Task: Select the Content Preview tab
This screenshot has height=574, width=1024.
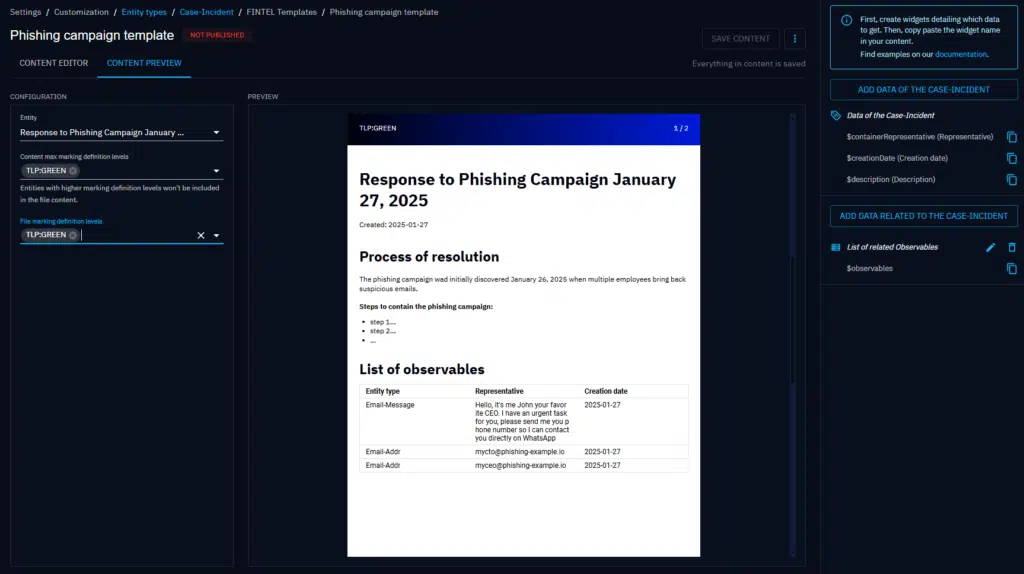Action: (x=144, y=63)
